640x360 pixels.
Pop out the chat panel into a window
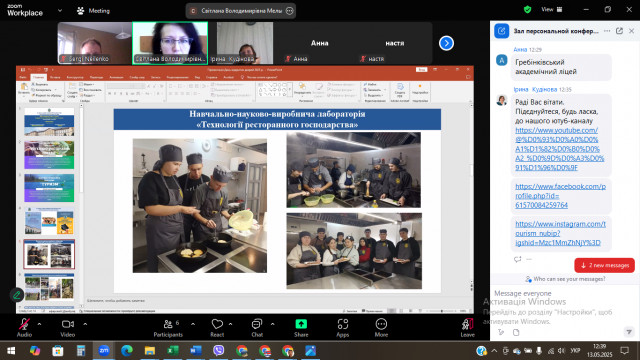click(619, 31)
